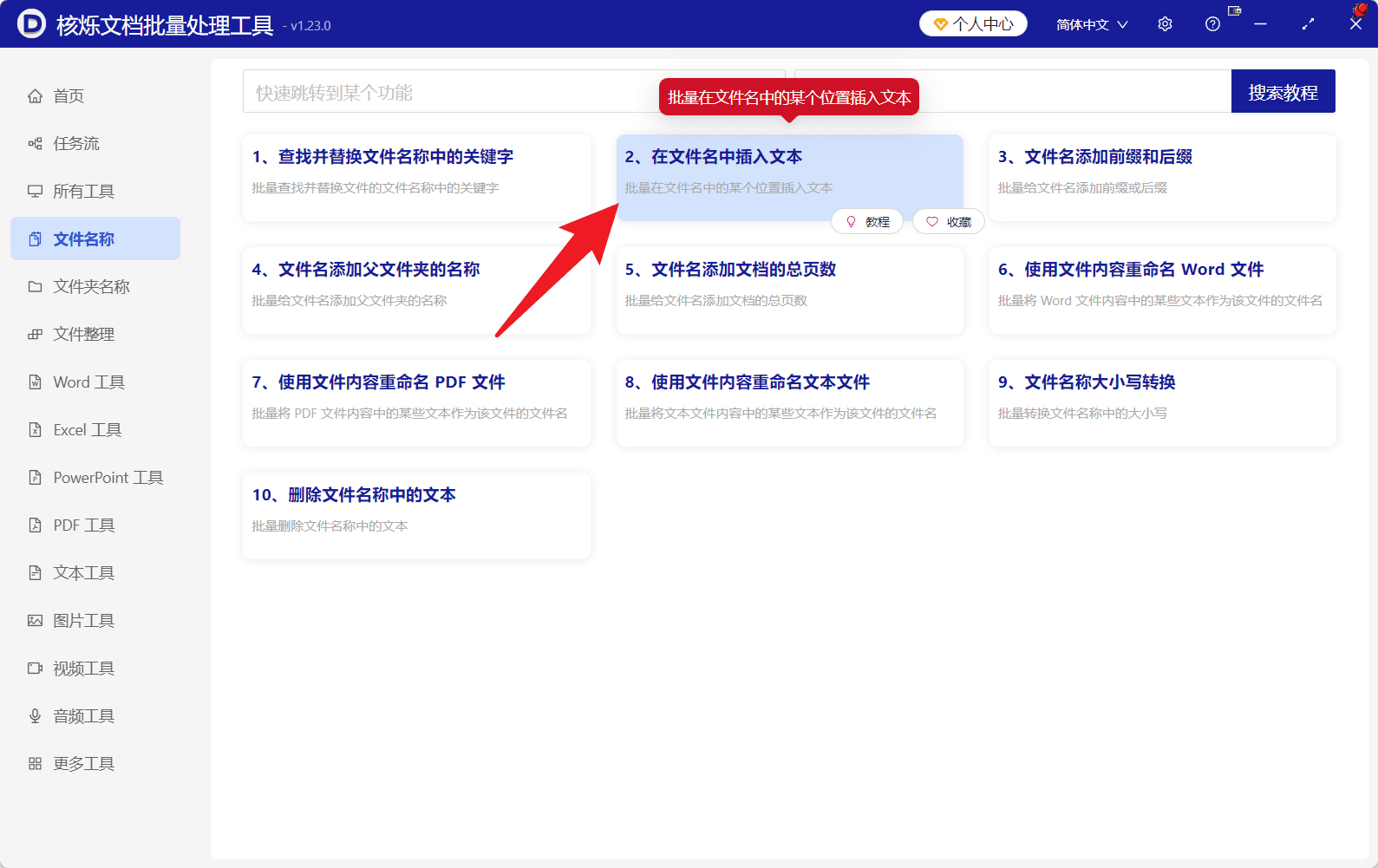
Task: Select 图片工具 in the sidebar
Action: click(95, 621)
